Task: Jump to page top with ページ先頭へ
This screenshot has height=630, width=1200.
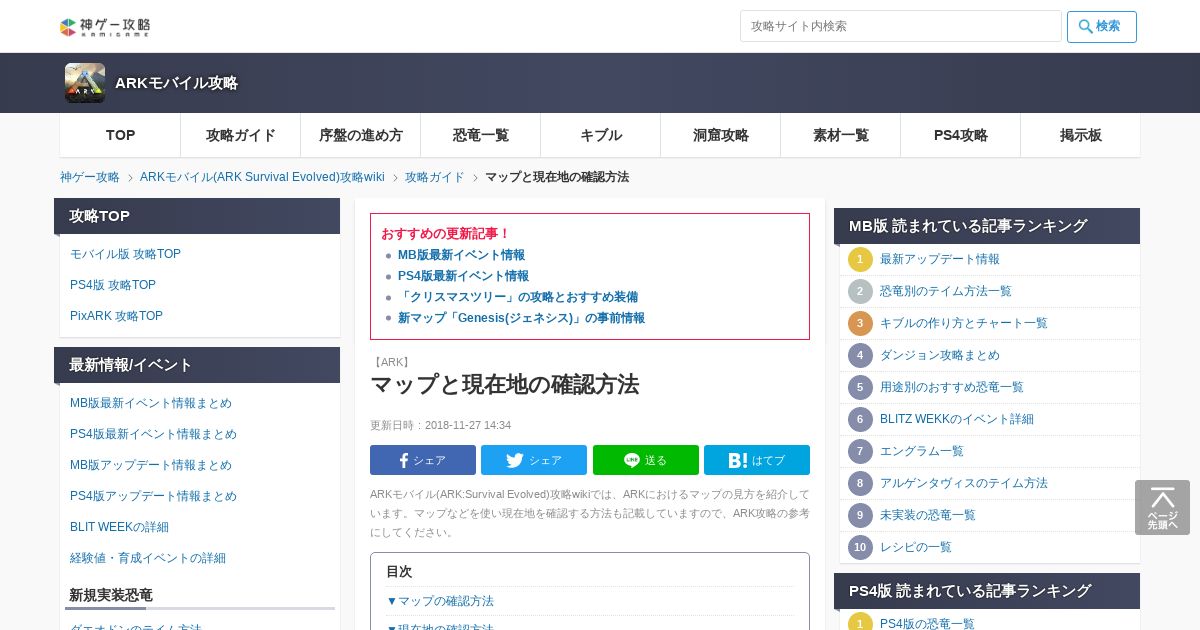Action: [x=1162, y=507]
